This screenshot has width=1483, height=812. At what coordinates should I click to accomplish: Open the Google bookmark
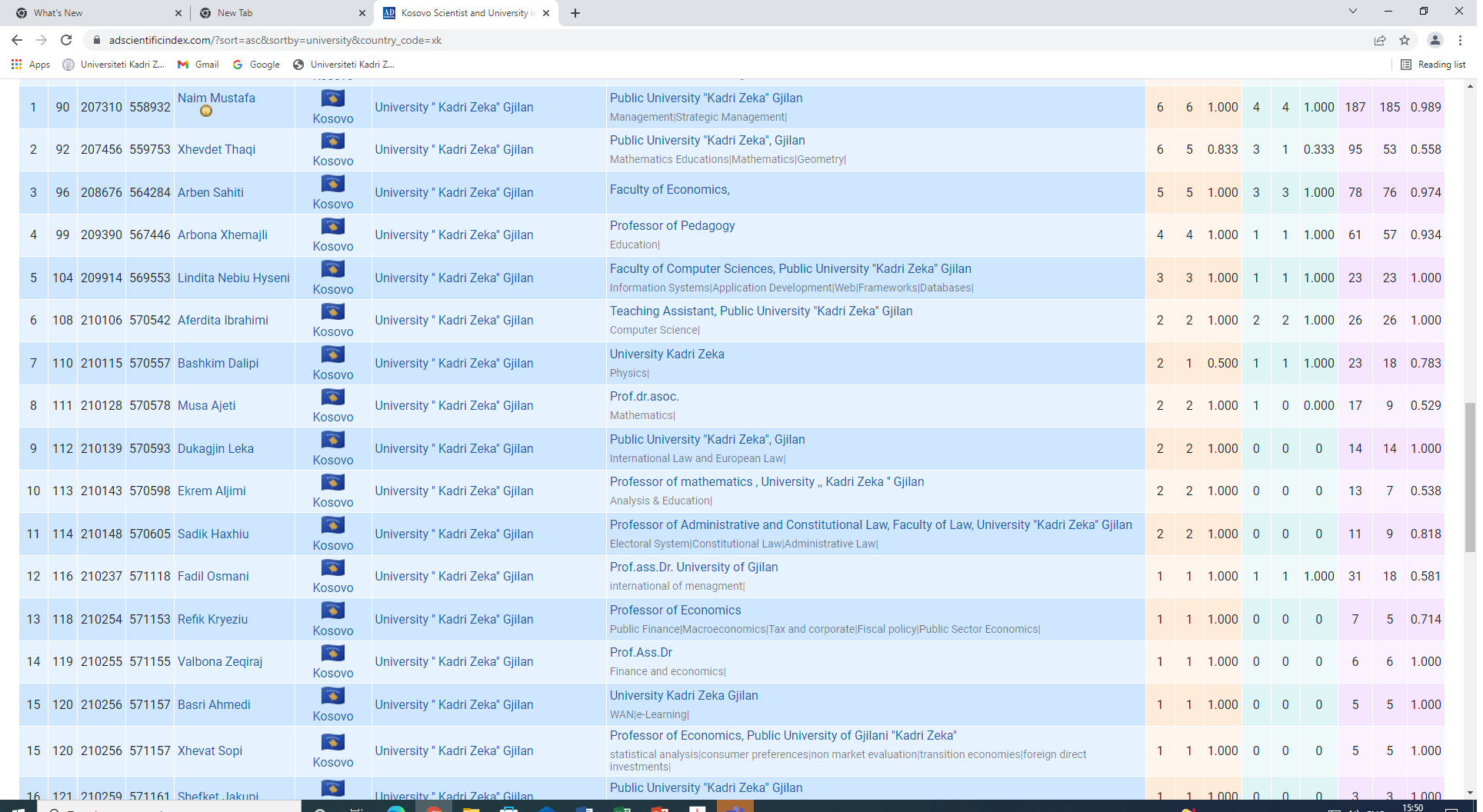coord(256,65)
